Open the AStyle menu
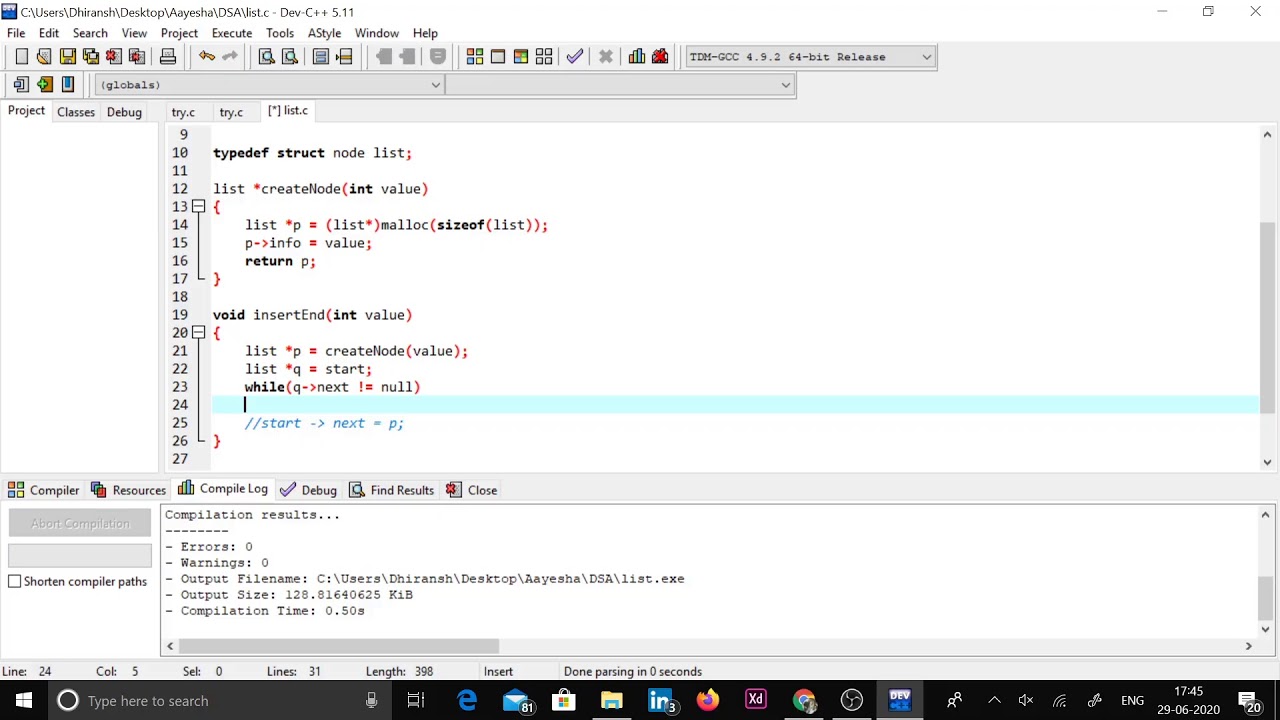Image resolution: width=1280 pixels, height=720 pixels. 324,33
